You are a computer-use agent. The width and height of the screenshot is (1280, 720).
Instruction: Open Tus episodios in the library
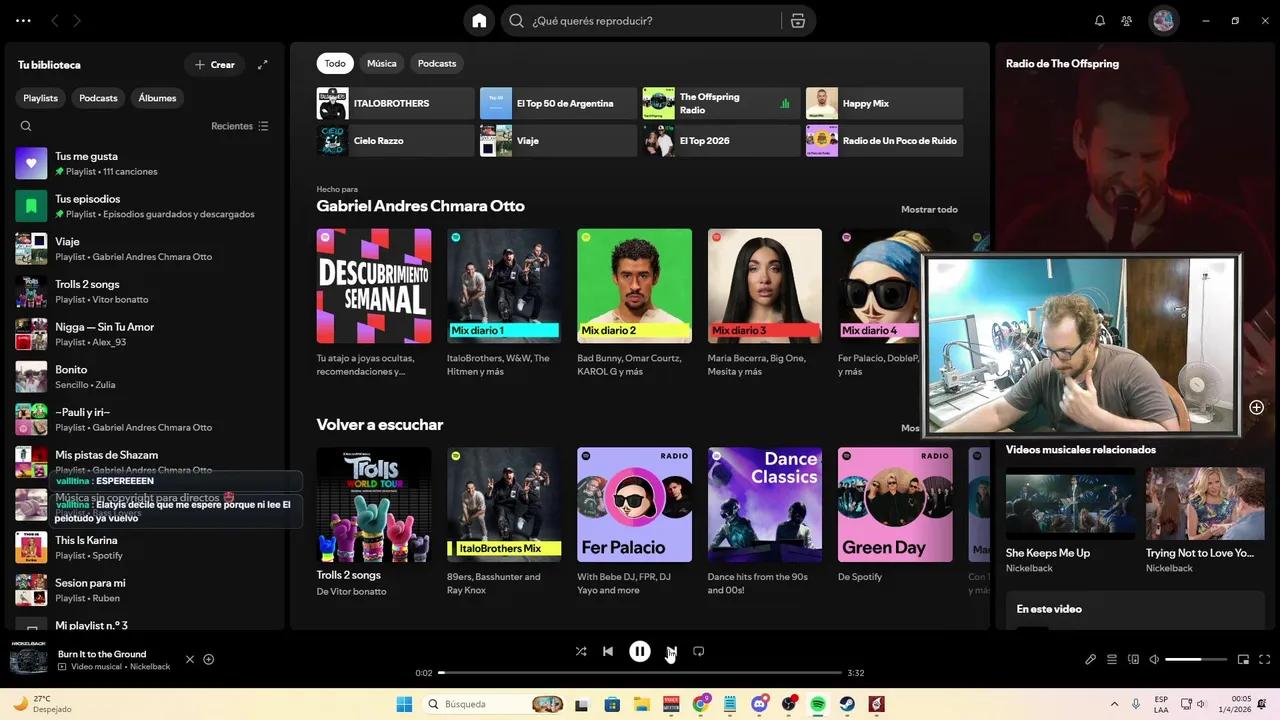tap(145, 206)
